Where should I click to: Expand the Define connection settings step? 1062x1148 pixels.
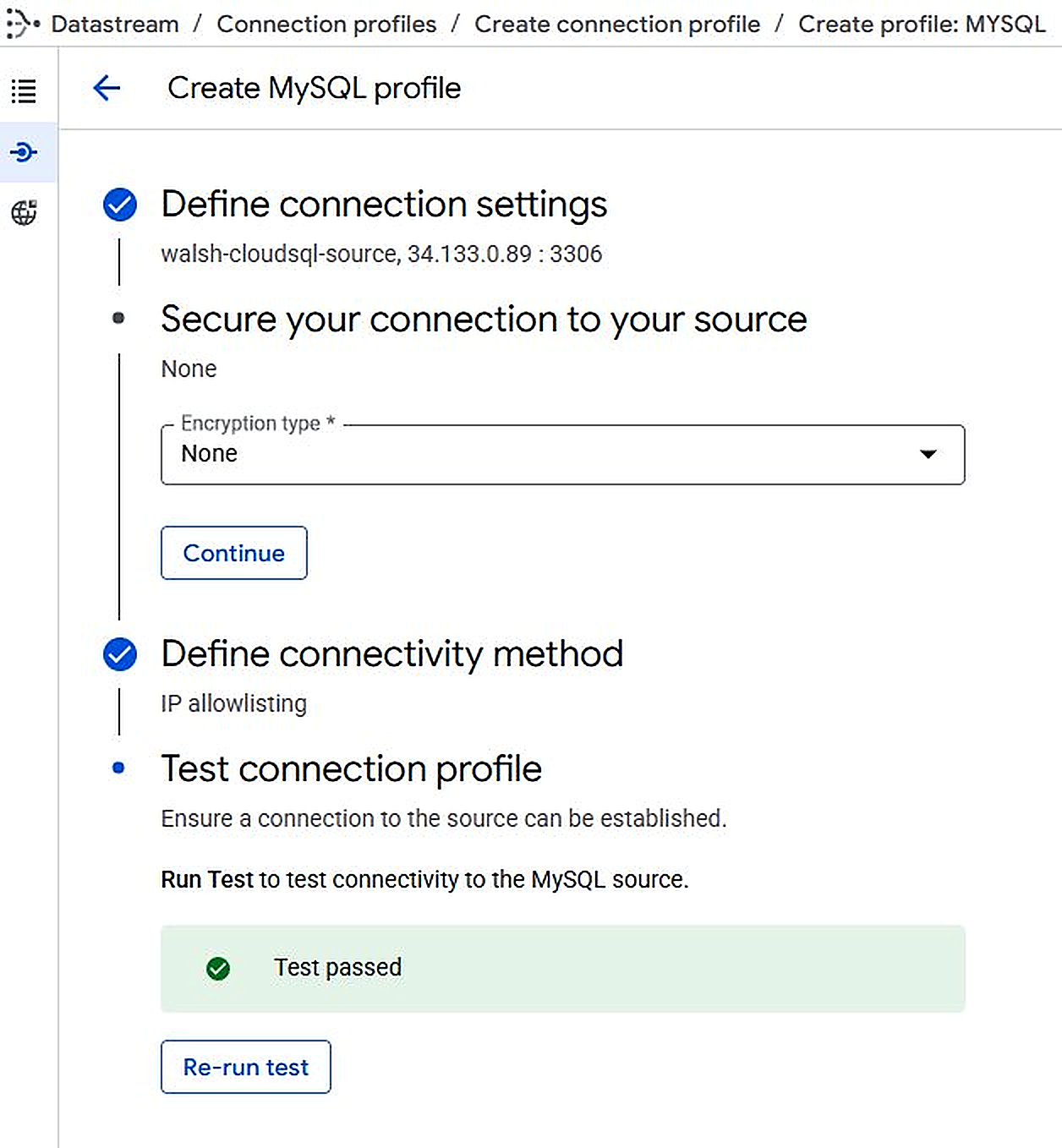384,205
